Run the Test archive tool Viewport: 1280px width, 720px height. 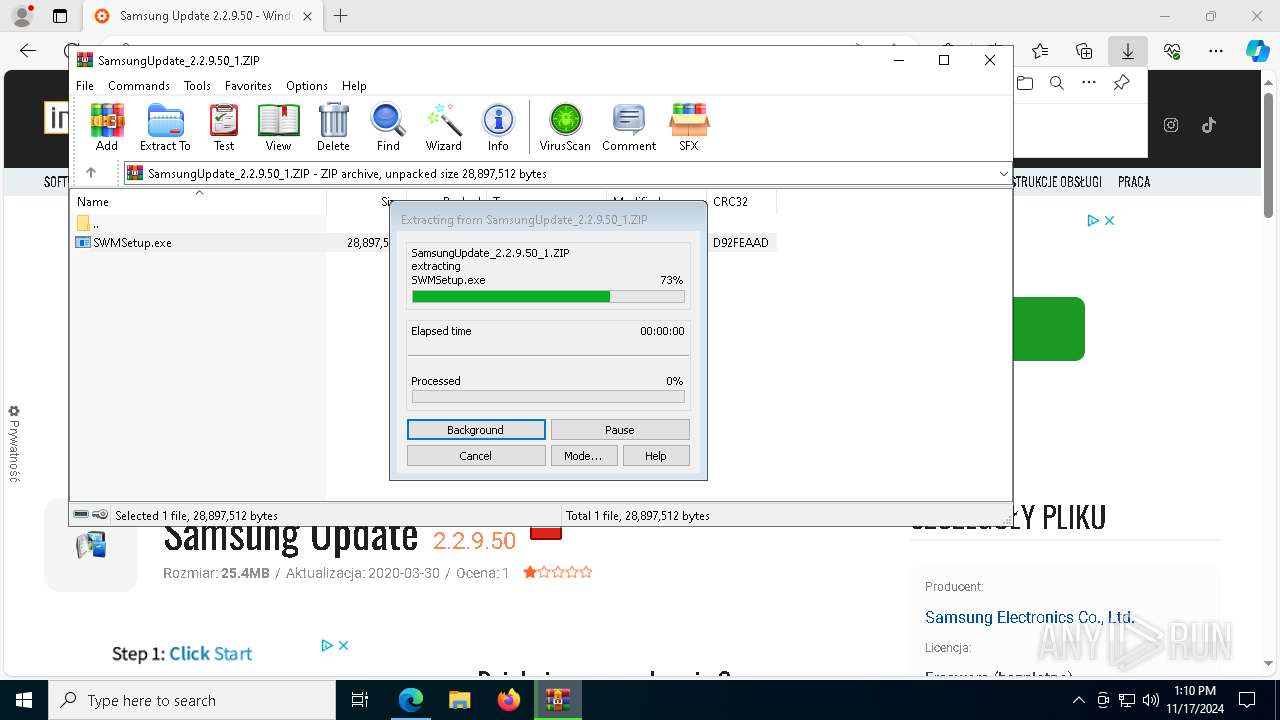[x=224, y=127]
